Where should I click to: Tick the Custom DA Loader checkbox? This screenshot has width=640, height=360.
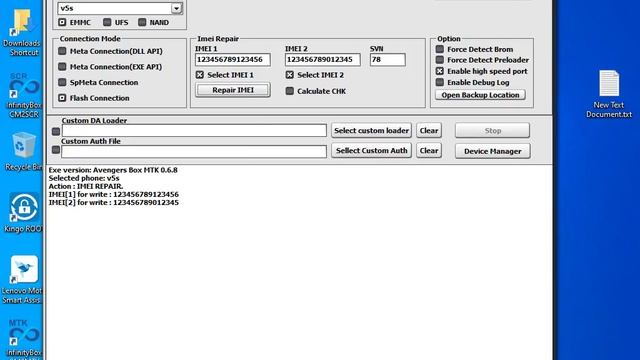coord(56,131)
